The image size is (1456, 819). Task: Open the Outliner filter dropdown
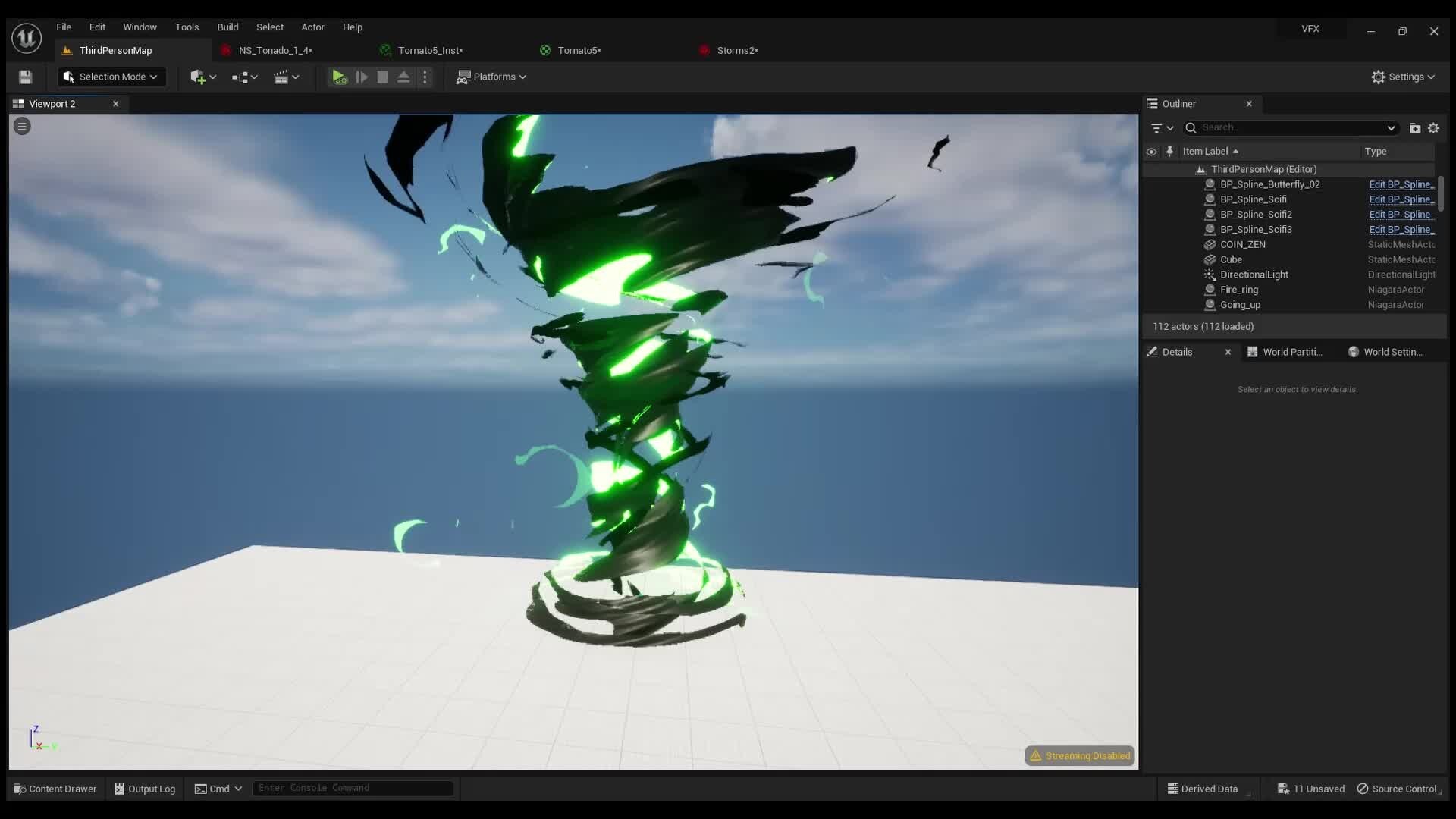pos(1160,127)
